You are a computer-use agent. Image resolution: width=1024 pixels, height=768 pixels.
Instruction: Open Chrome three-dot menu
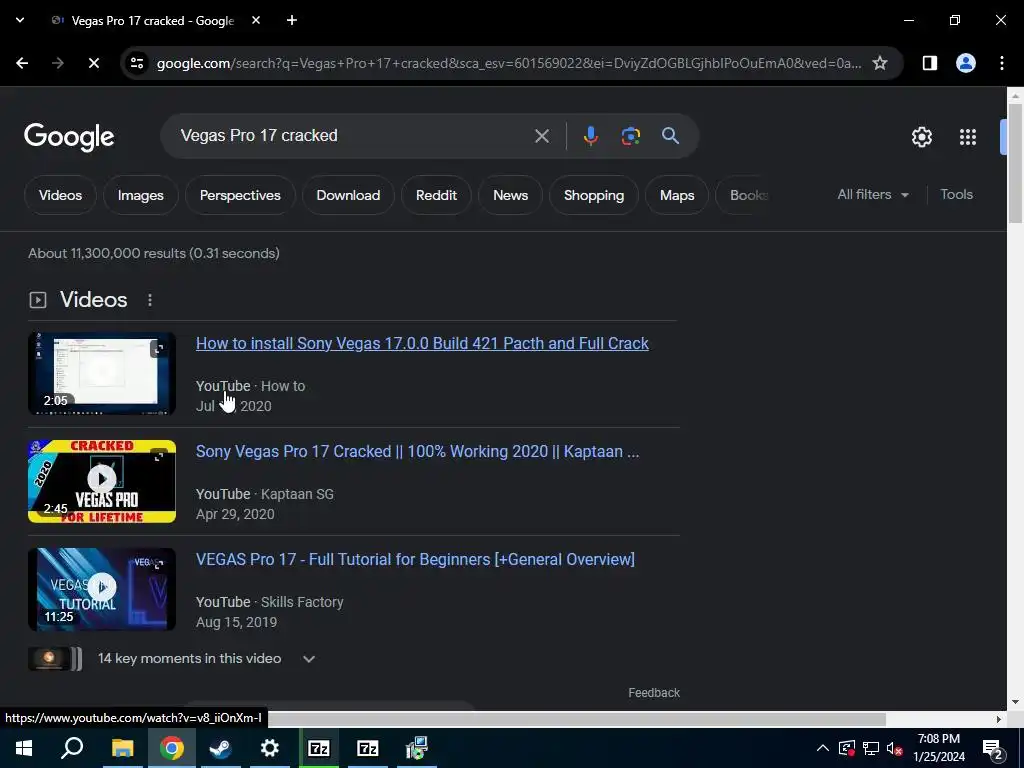point(1002,63)
